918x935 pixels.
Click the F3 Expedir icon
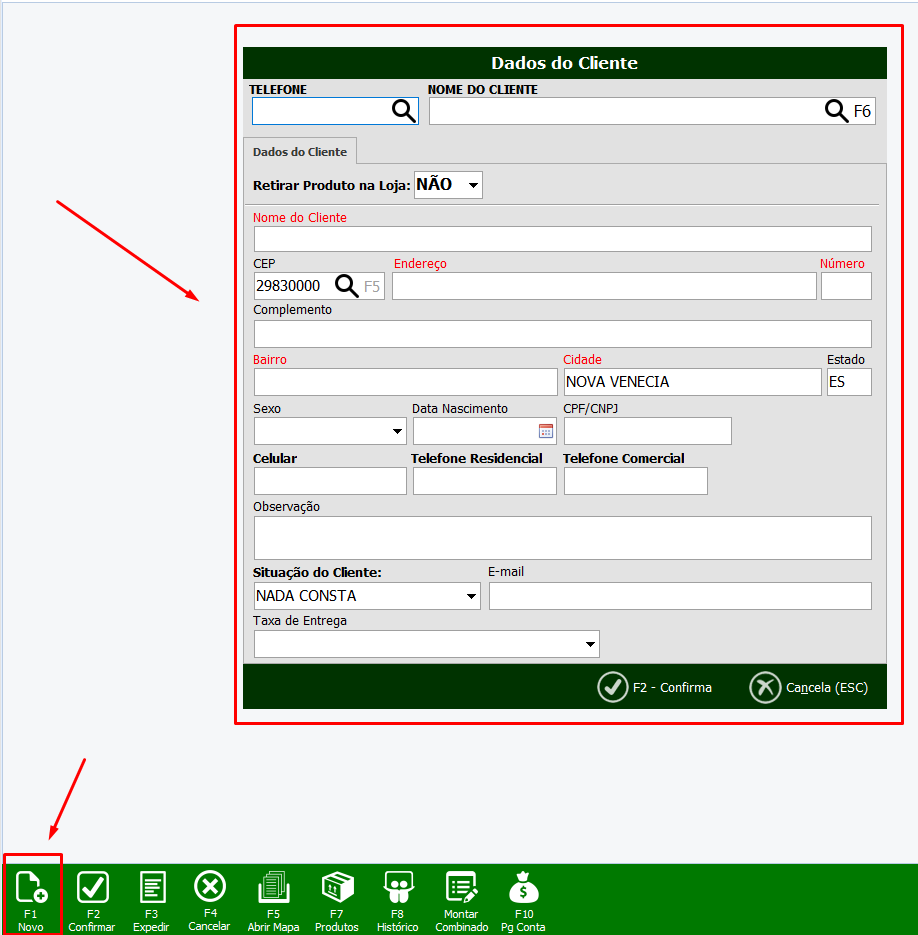(x=152, y=888)
